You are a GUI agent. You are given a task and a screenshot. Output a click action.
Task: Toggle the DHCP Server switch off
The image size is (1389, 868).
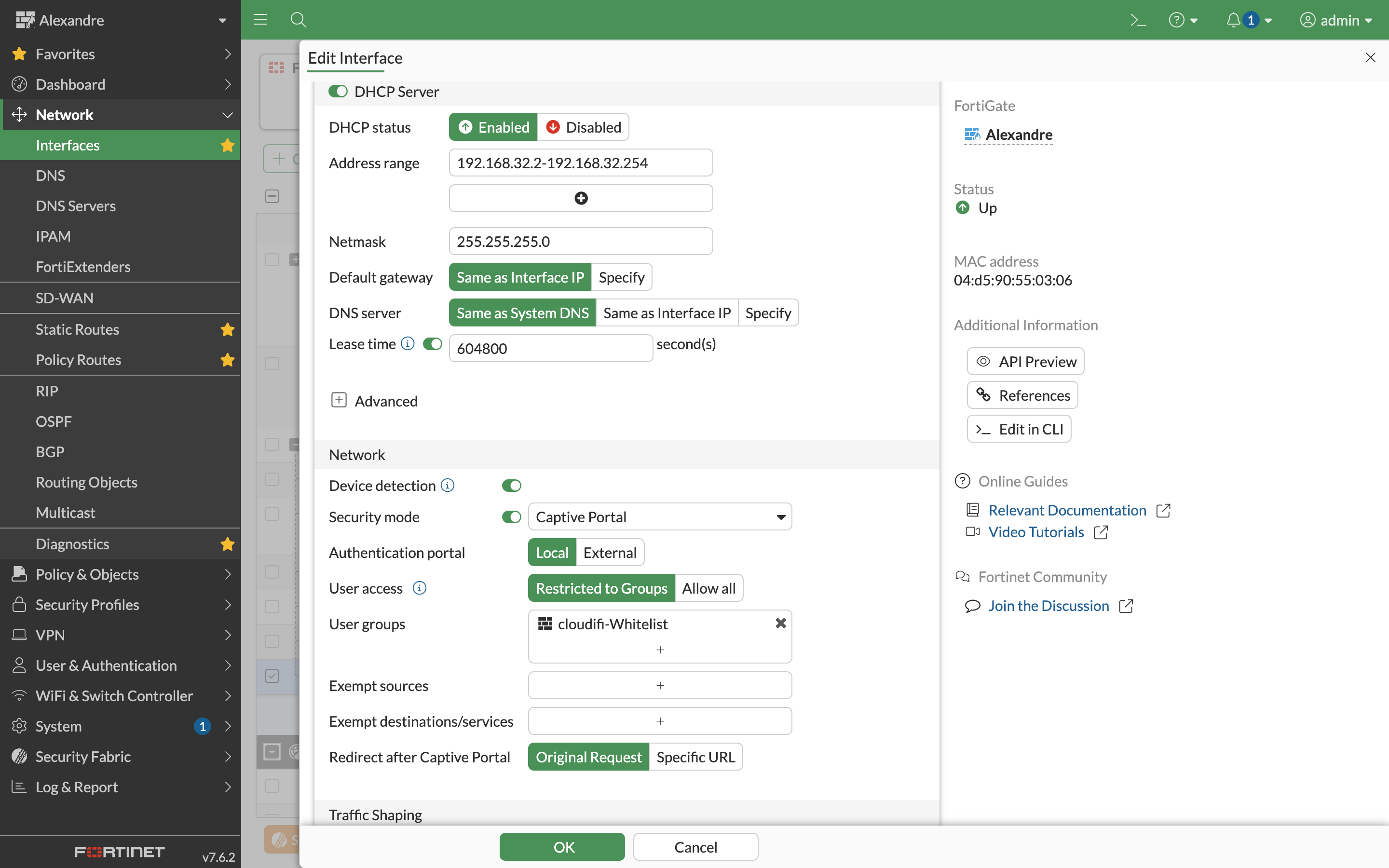[338, 91]
